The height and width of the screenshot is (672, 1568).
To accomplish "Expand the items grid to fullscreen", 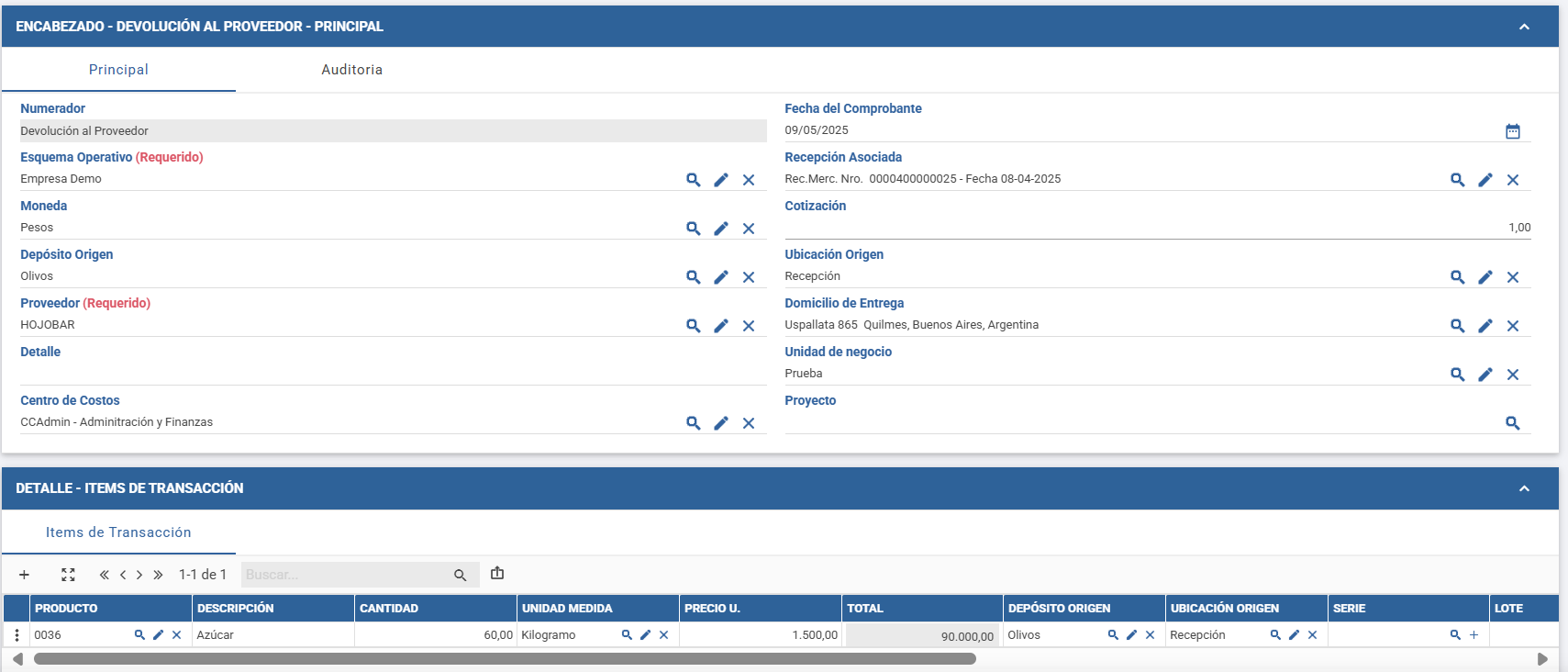I will (68, 575).
